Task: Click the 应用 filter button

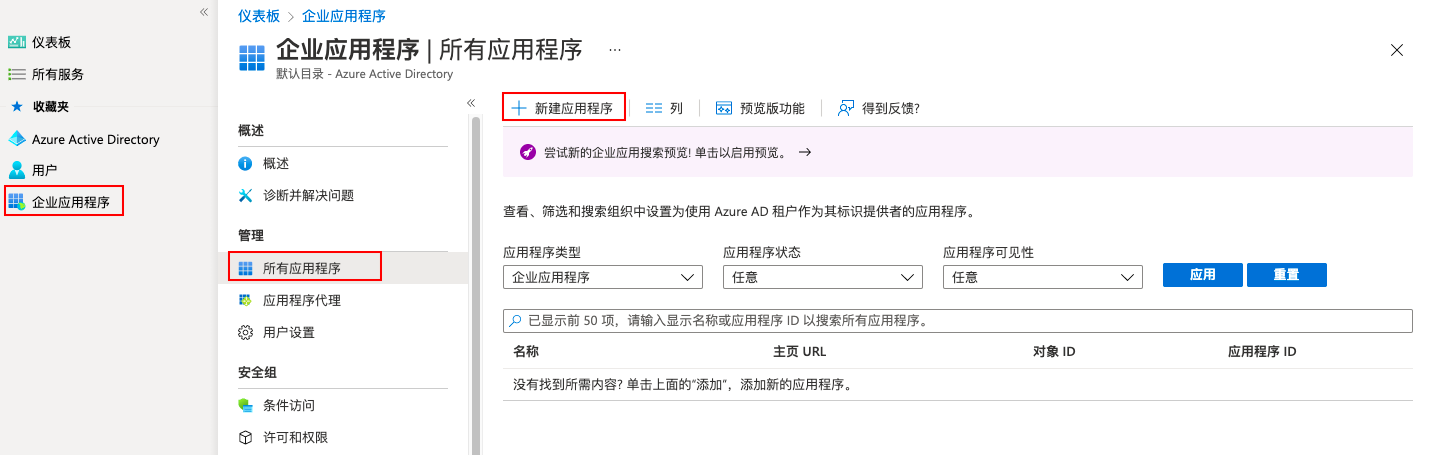Action: (x=1203, y=275)
